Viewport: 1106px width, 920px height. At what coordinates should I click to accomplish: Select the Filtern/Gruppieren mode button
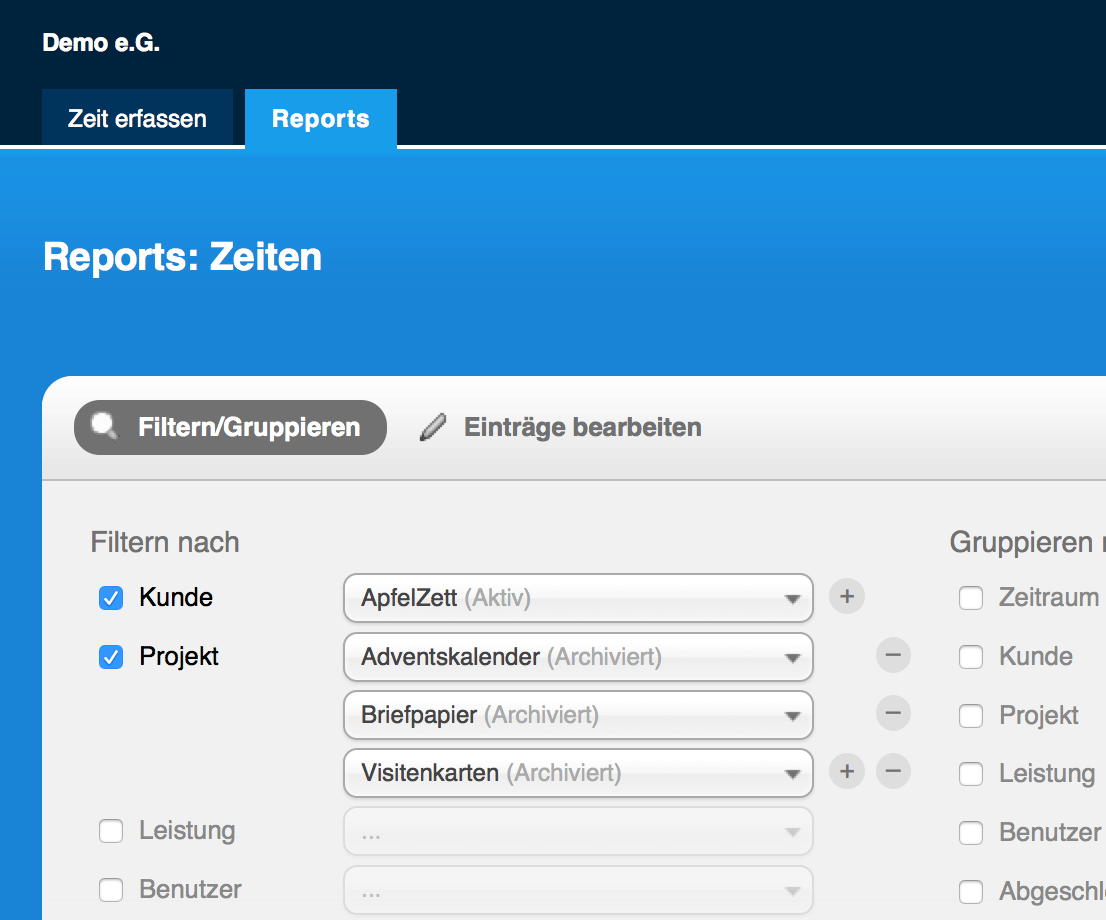coord(231,428)
